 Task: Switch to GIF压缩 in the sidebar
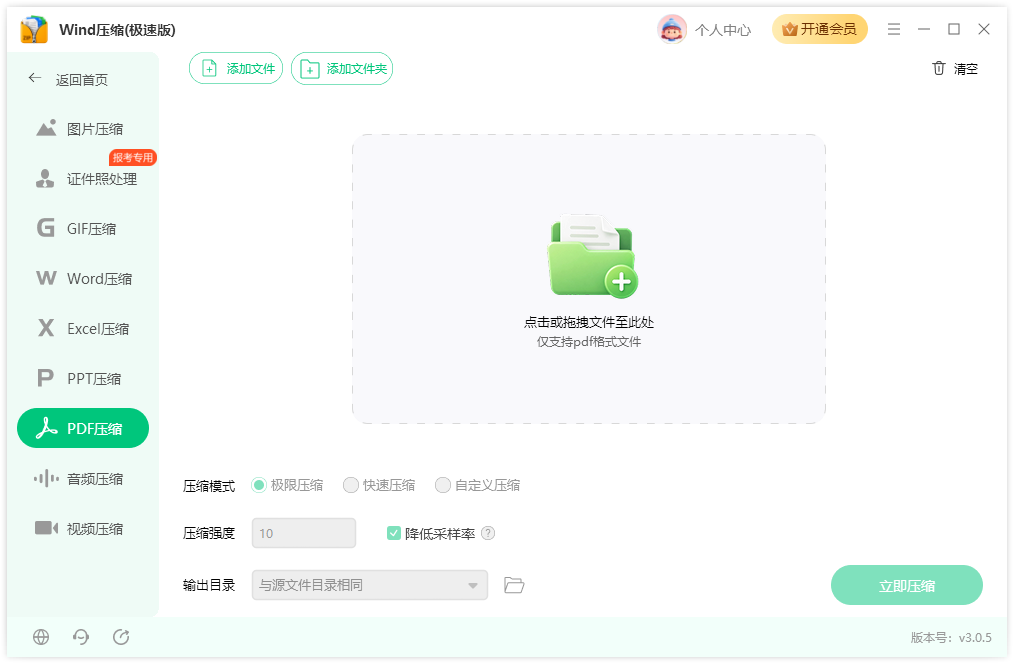pos(83,228)
